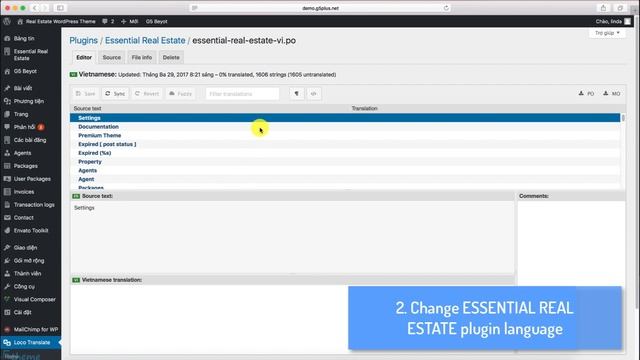This screenshot has width=640, height=360.
Task: Reload the page in Safari
Action: pos(446,8)
